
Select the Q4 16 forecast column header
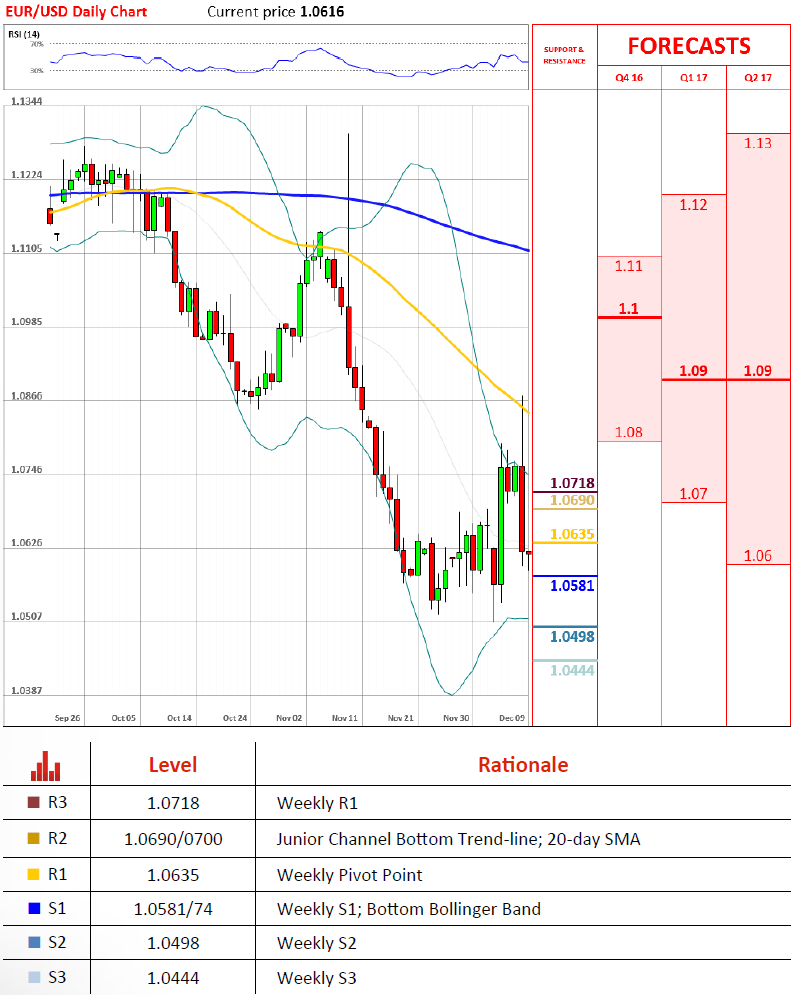pos(629,77)
